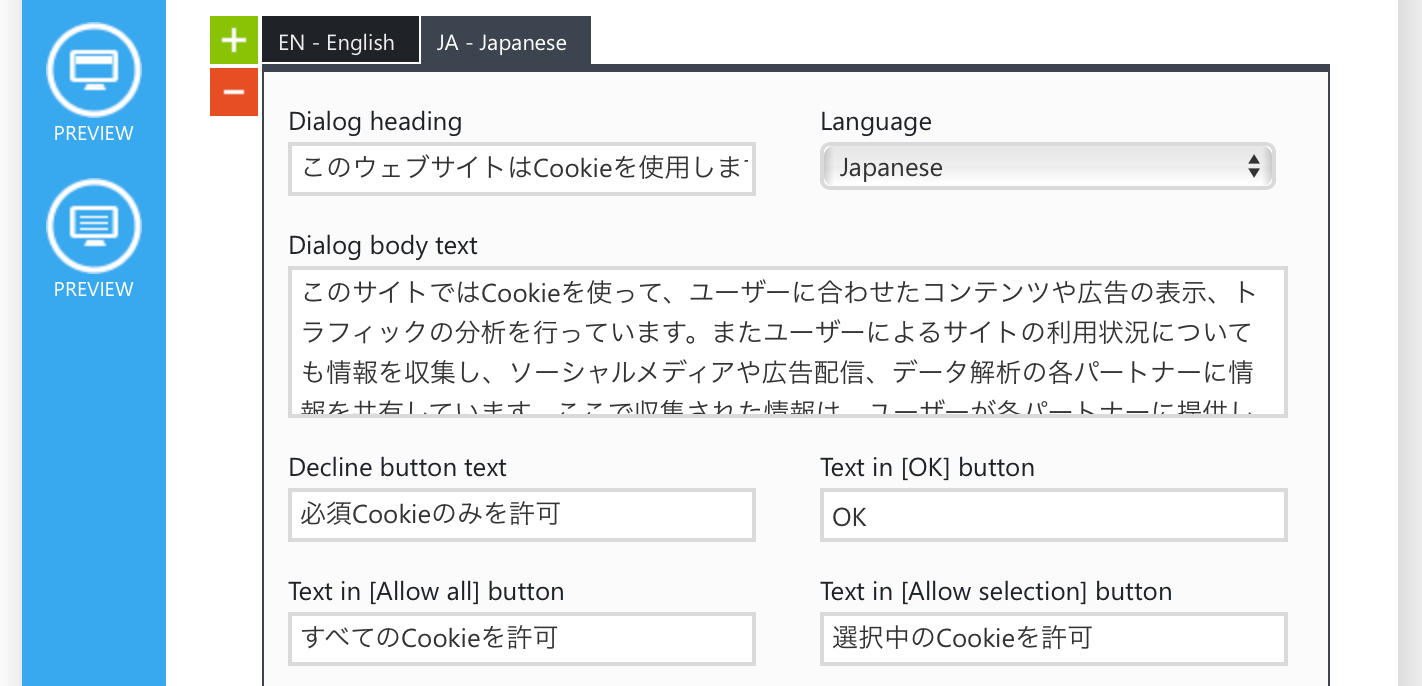
Task: Click inside the Dialog body text area
Action: pos(787,342)
